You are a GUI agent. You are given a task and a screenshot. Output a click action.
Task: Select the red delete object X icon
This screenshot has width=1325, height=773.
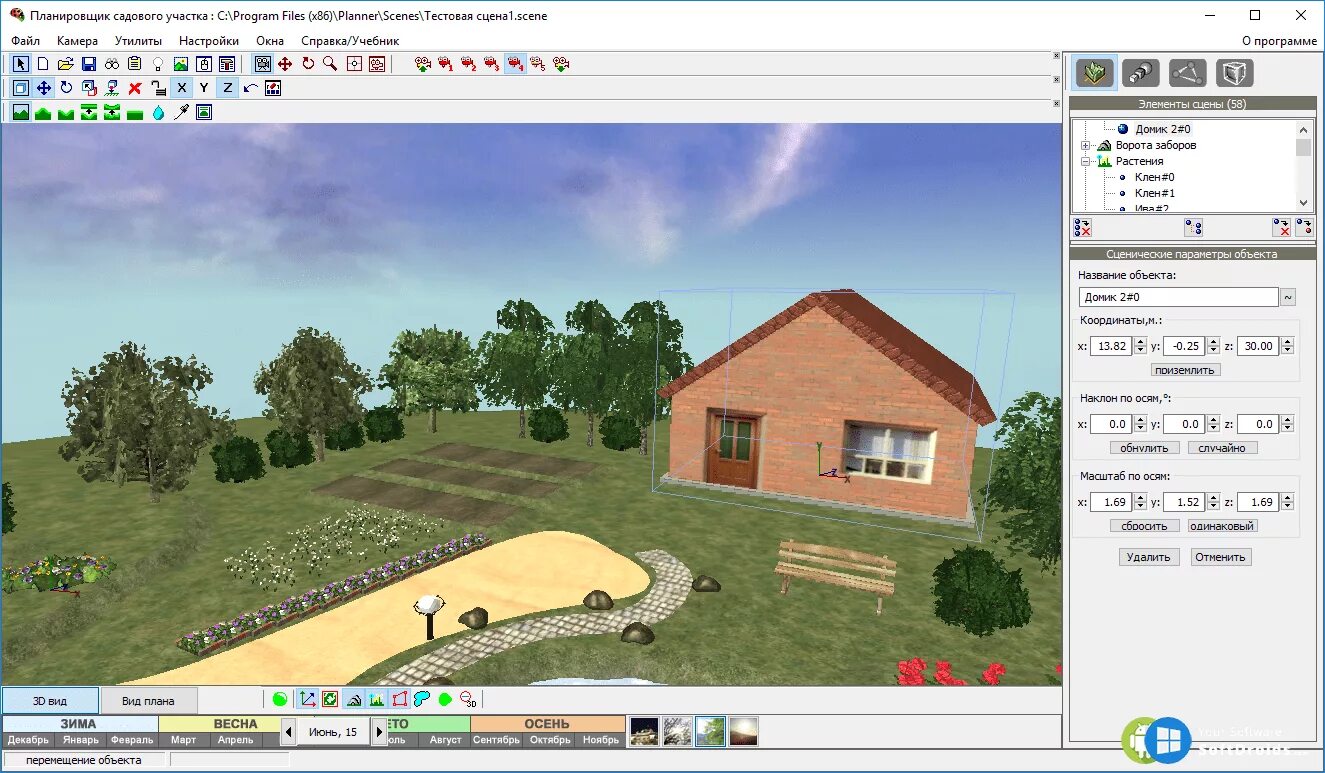(x=135, y=88)
